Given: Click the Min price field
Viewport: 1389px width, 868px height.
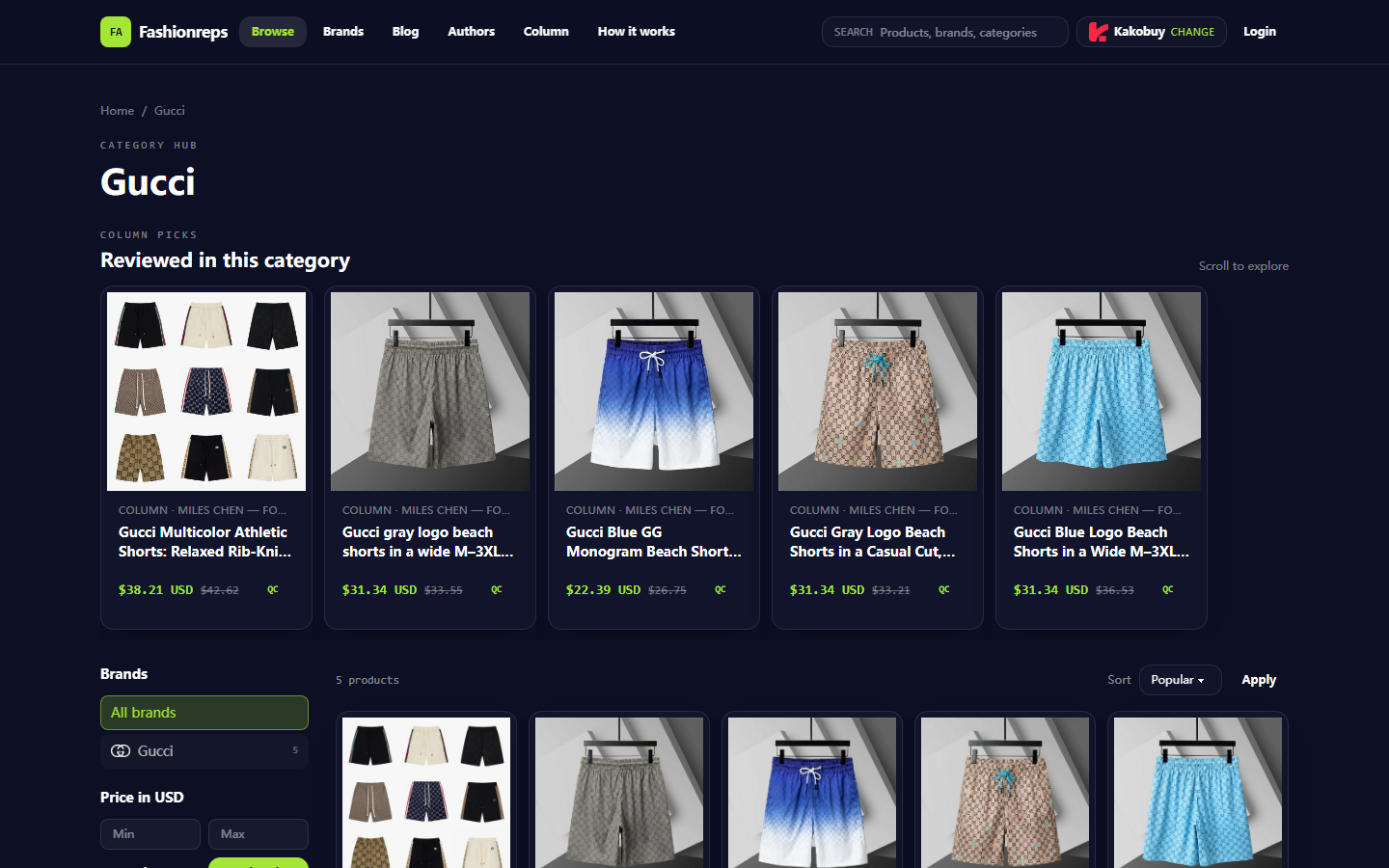Looking at the screenshot, I should 150,834.
